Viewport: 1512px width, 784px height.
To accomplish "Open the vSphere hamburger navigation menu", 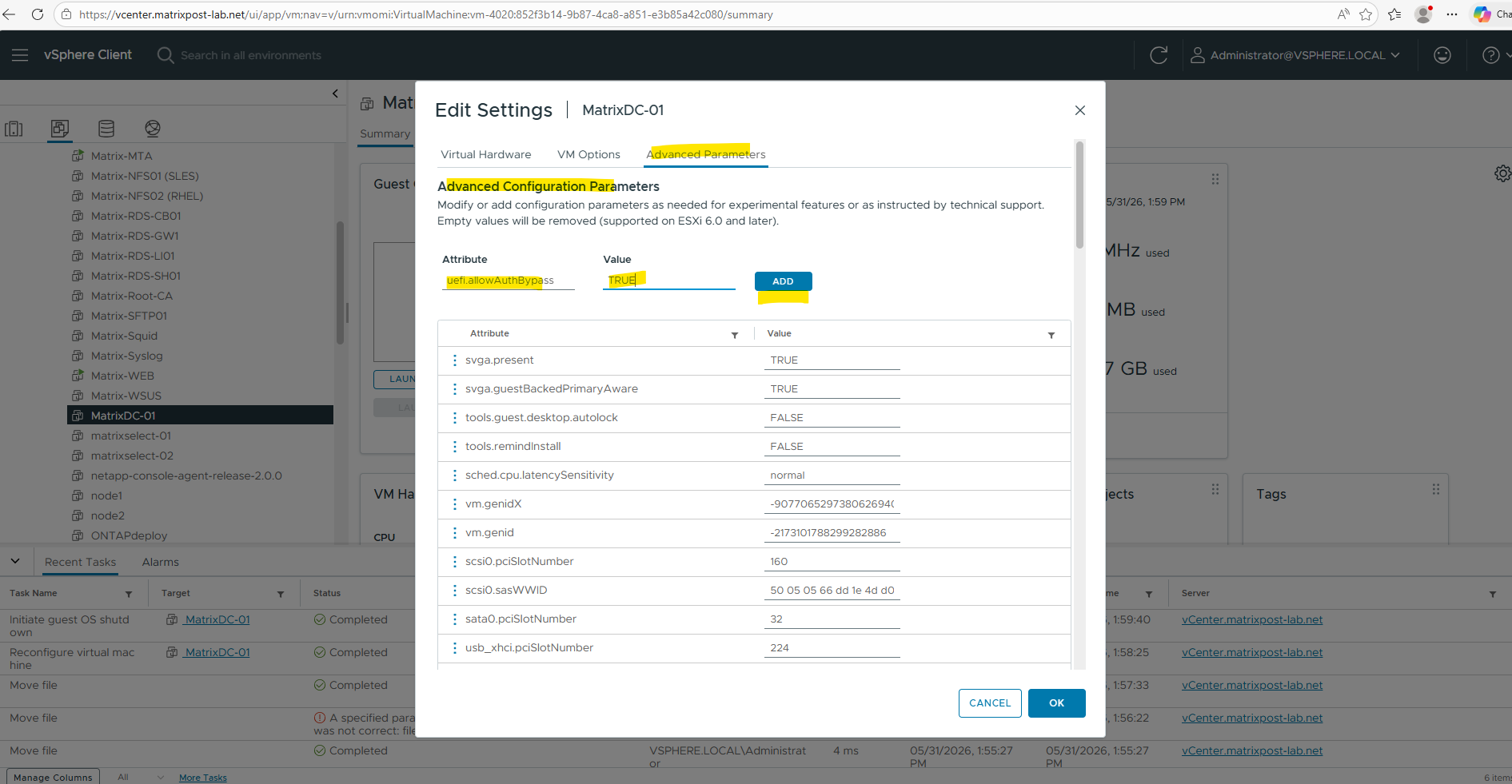I will [x=20, y=55].
